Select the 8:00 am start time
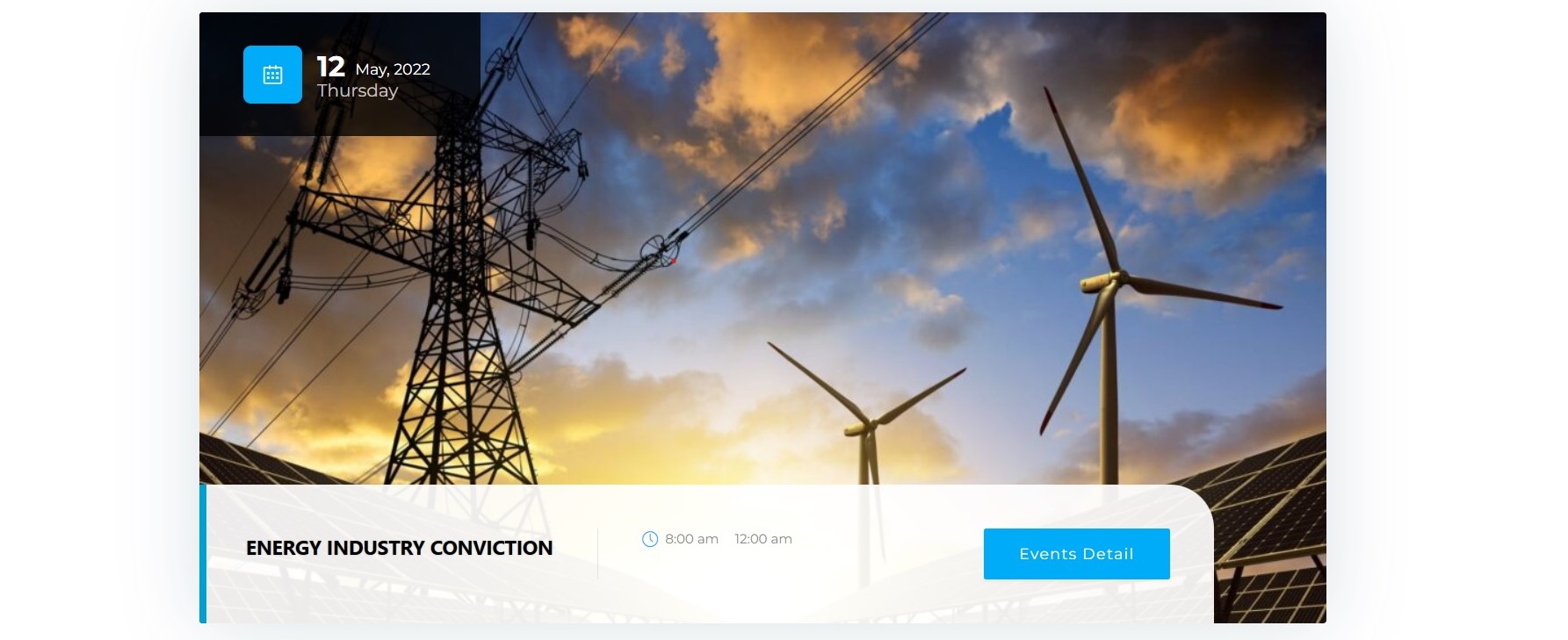 691,539
